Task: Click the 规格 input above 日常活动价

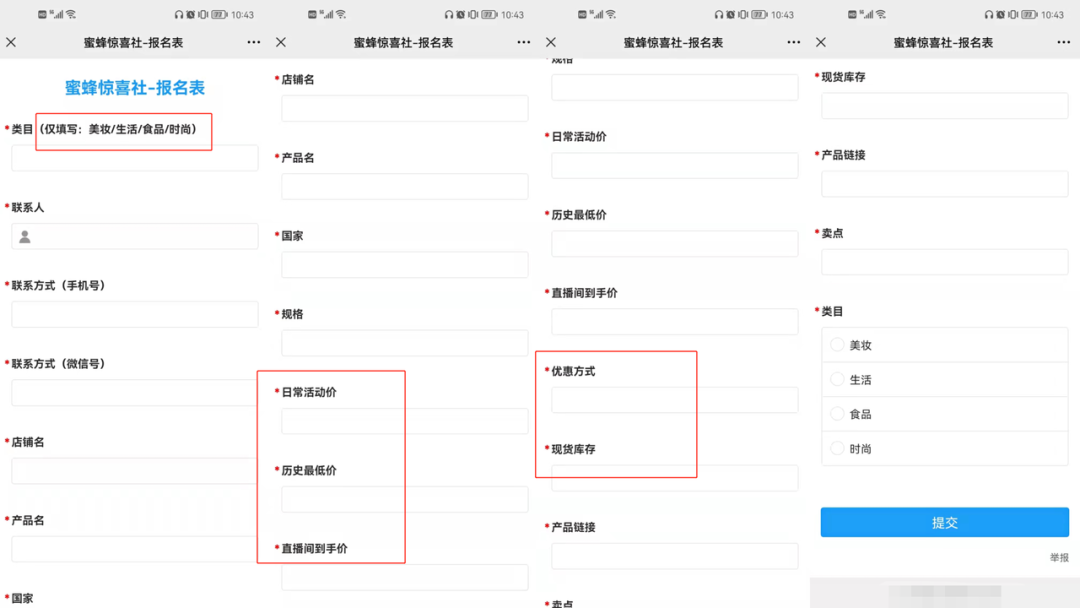Action: pos(405,343)
